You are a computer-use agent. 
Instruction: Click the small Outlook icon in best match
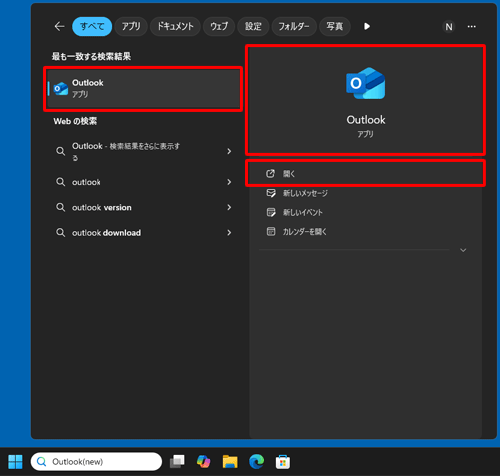[x=61, y=89]
